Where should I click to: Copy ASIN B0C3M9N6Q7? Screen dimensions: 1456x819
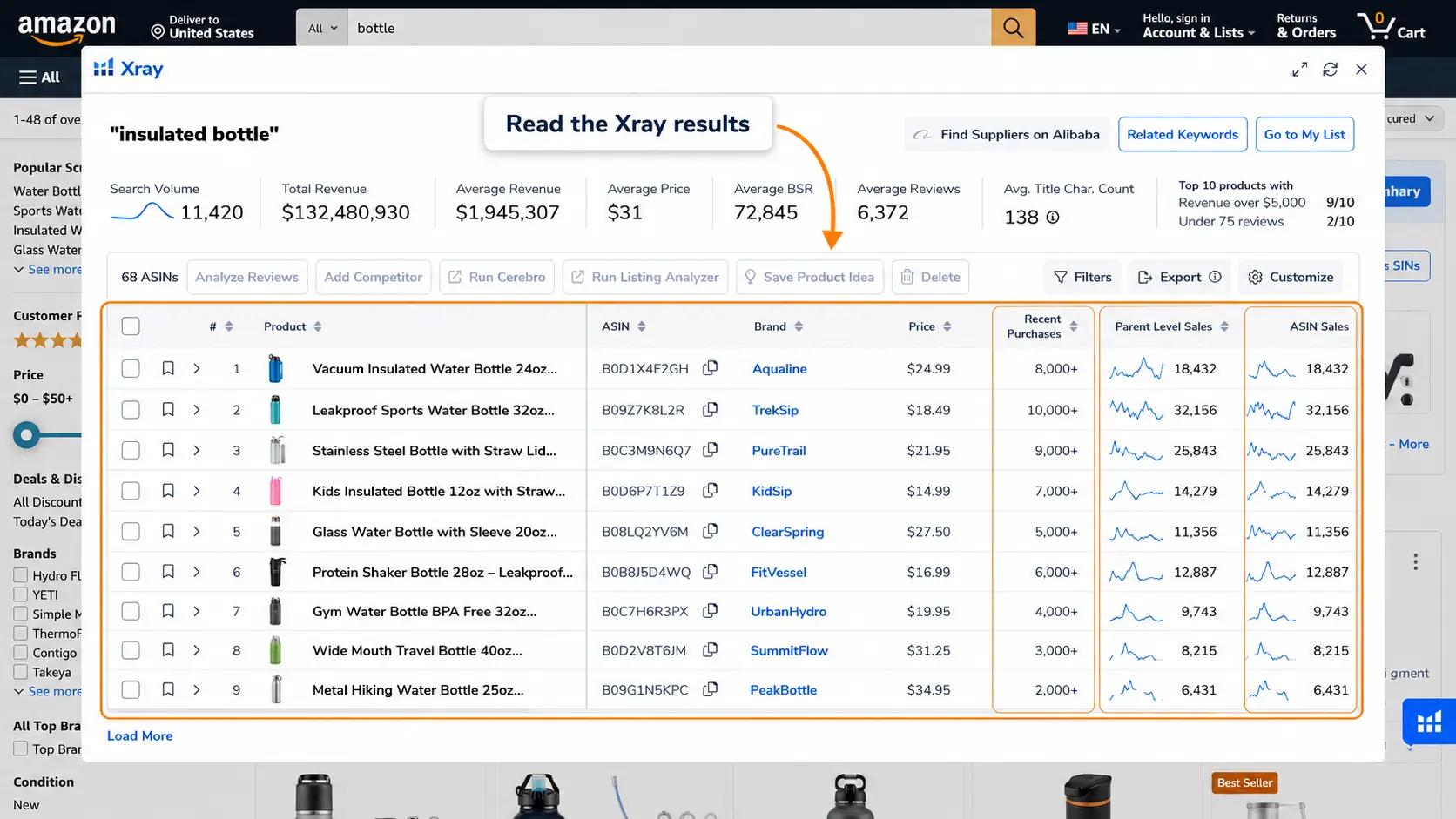pyautogui.click(x=711, y=450)
